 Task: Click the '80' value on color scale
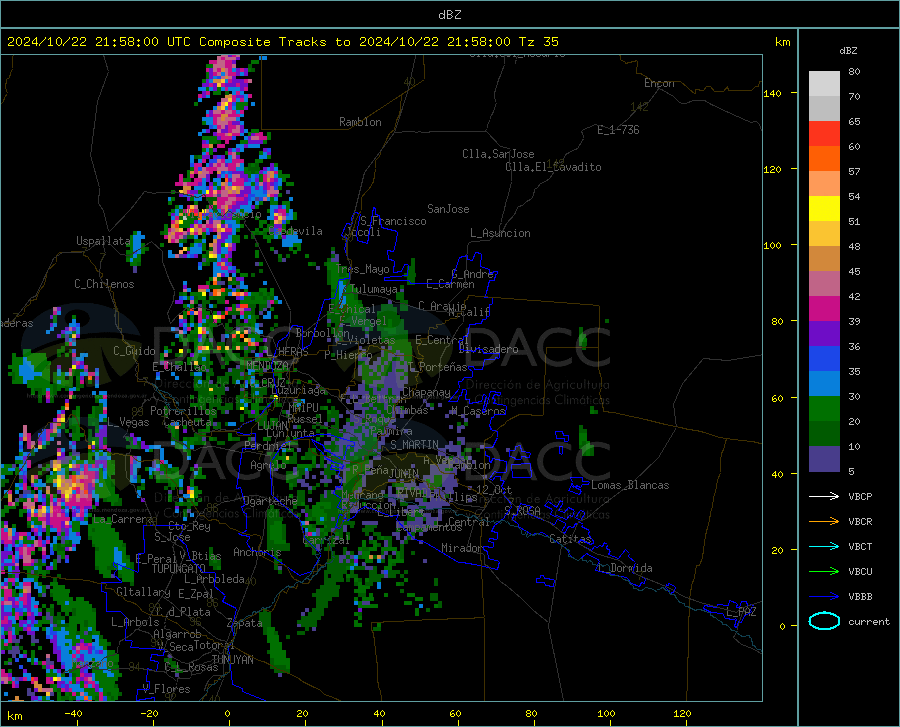(x=854, y=72)
